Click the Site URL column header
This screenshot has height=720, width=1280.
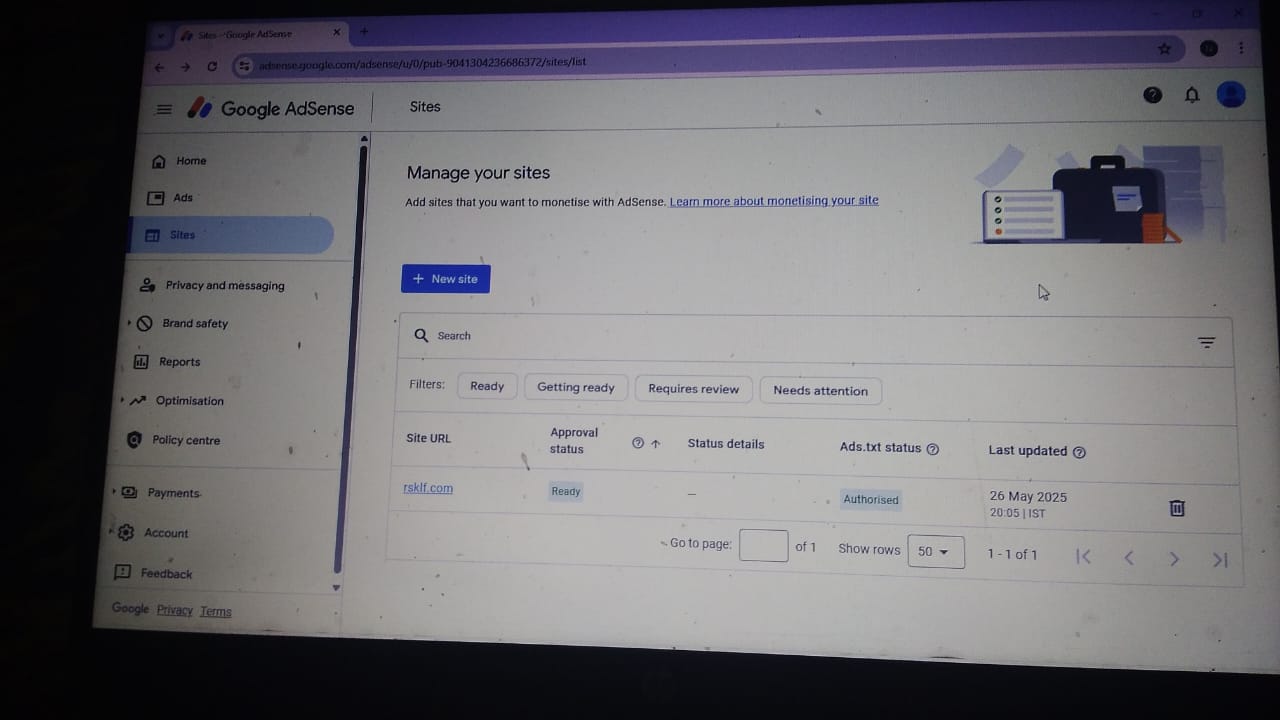[429, 438]
